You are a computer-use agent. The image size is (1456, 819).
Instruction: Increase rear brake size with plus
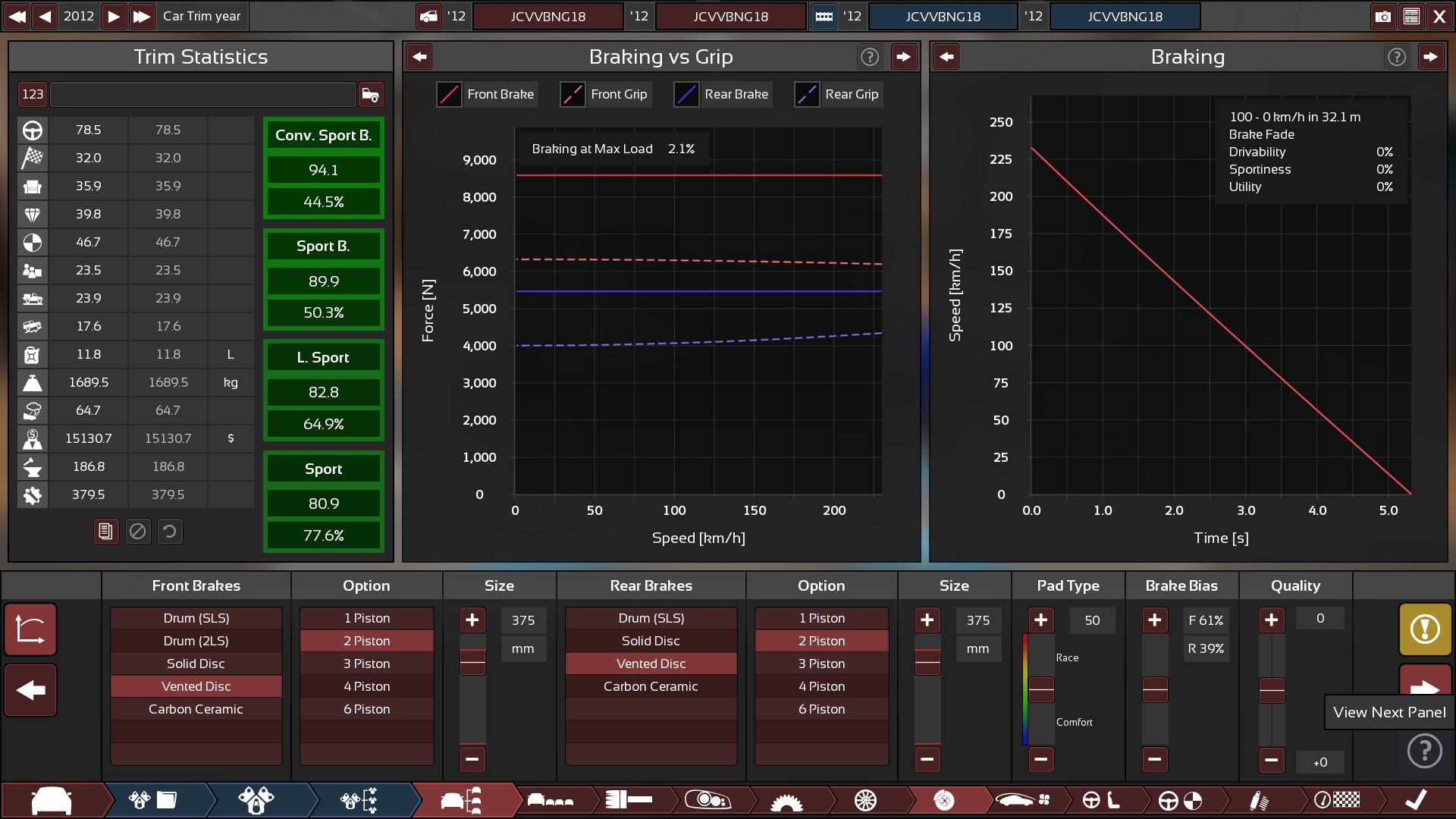click(927, 620)
